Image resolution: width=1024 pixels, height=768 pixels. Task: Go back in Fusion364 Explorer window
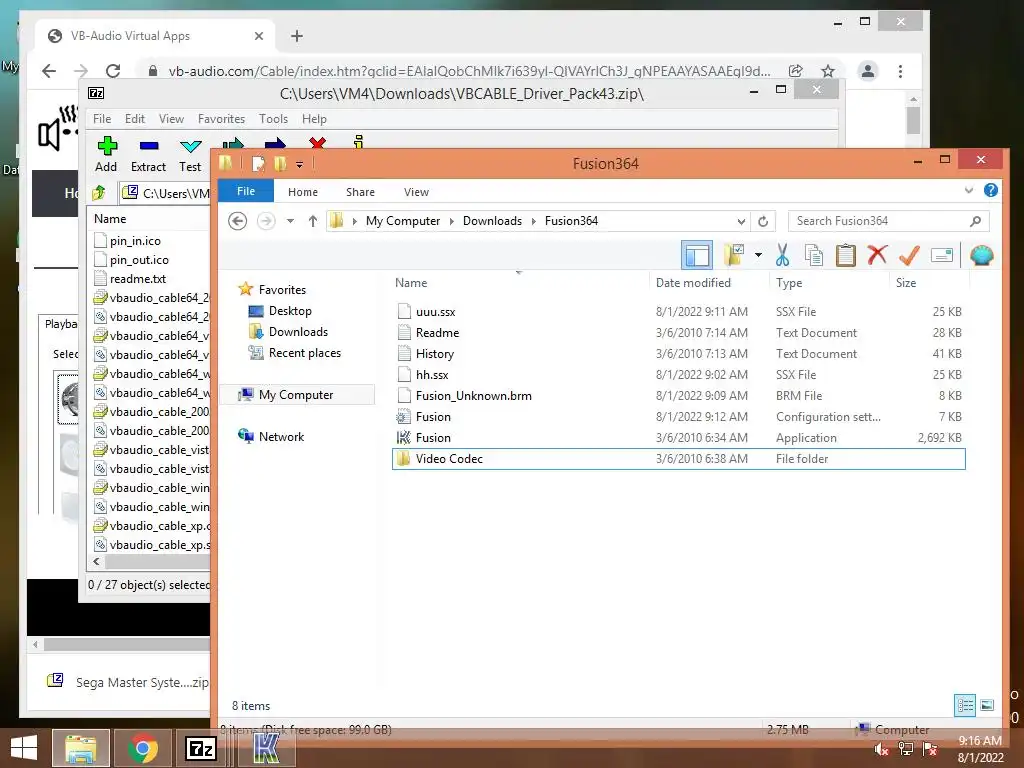click(x=238, y=221)
